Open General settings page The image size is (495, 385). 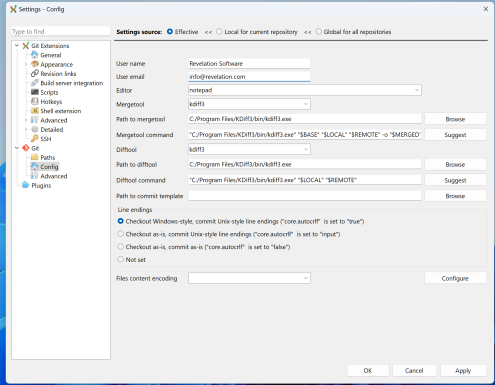[51, 55]
